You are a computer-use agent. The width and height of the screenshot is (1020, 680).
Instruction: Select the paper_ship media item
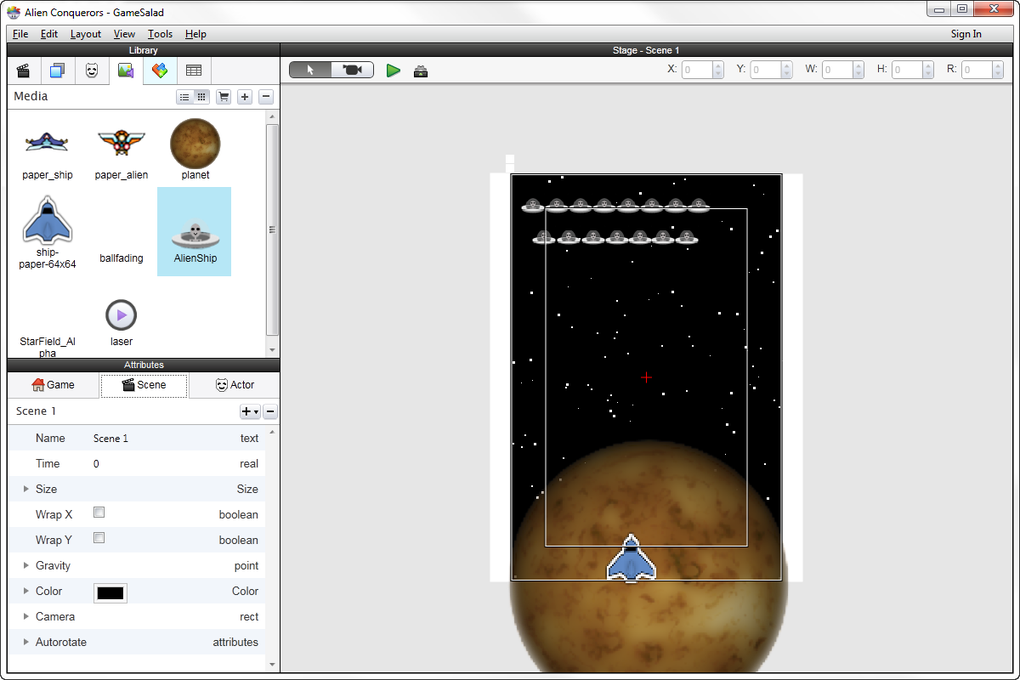coord(47,150)
